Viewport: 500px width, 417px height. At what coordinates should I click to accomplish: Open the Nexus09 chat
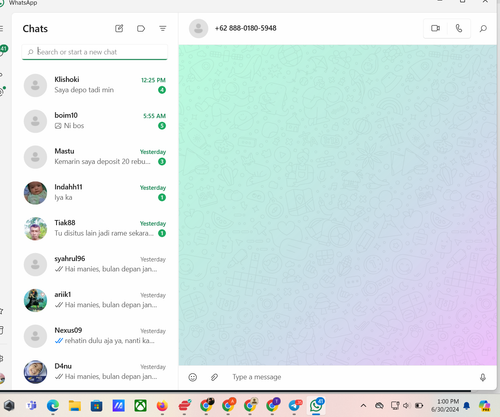click(x=95, y=336)
